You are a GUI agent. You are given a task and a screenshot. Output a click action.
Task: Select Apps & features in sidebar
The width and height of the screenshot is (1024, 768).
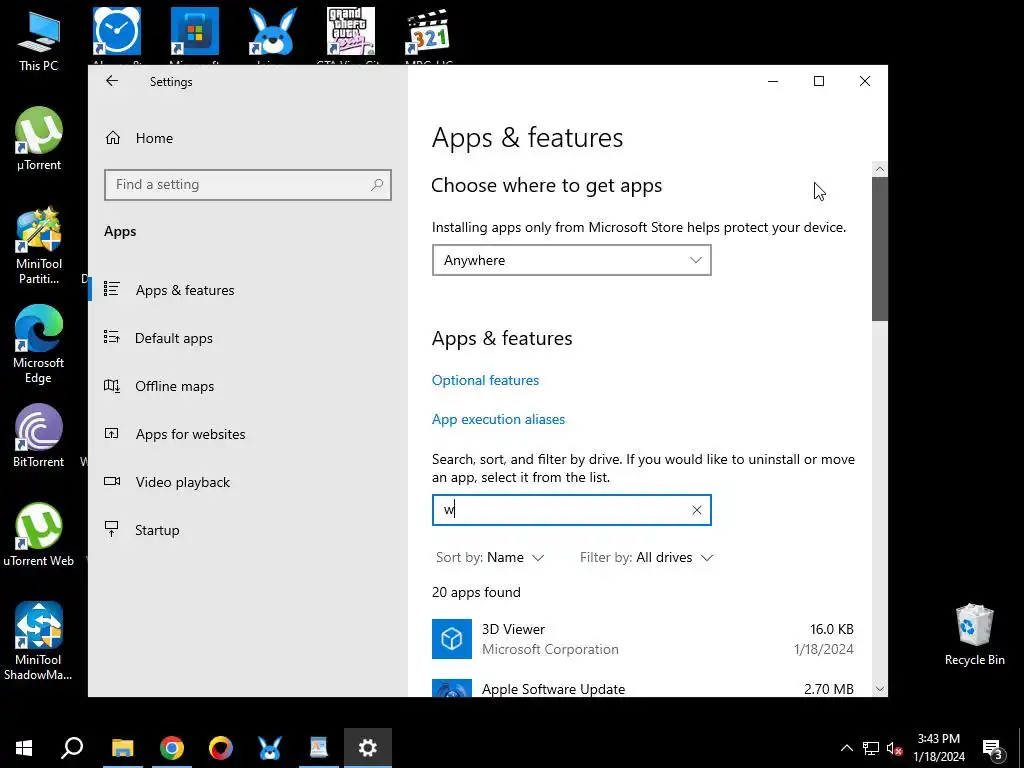tap(185, 290)
